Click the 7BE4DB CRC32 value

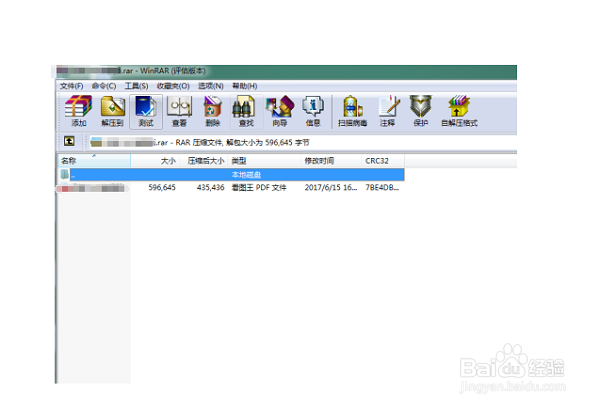(x=382, y=188)
